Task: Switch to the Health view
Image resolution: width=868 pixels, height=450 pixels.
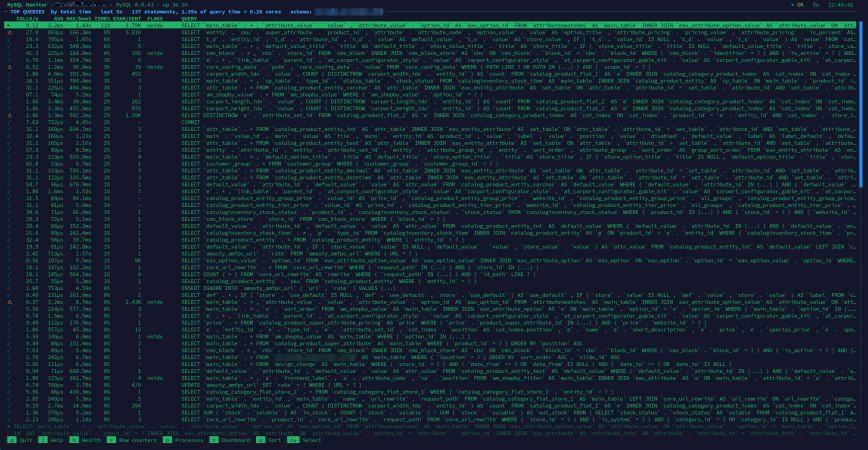Action: coord(91,440)
